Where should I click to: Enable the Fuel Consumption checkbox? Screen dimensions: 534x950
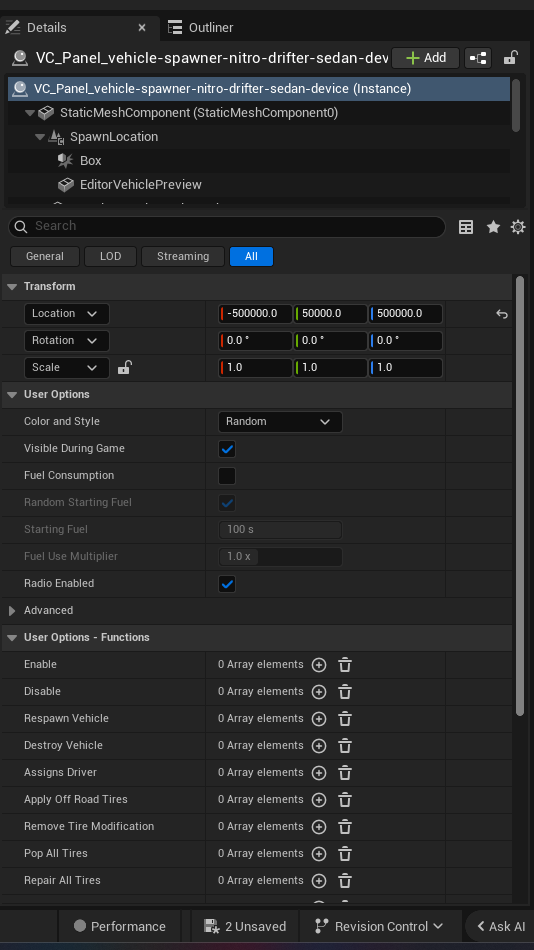coord(227,476)
